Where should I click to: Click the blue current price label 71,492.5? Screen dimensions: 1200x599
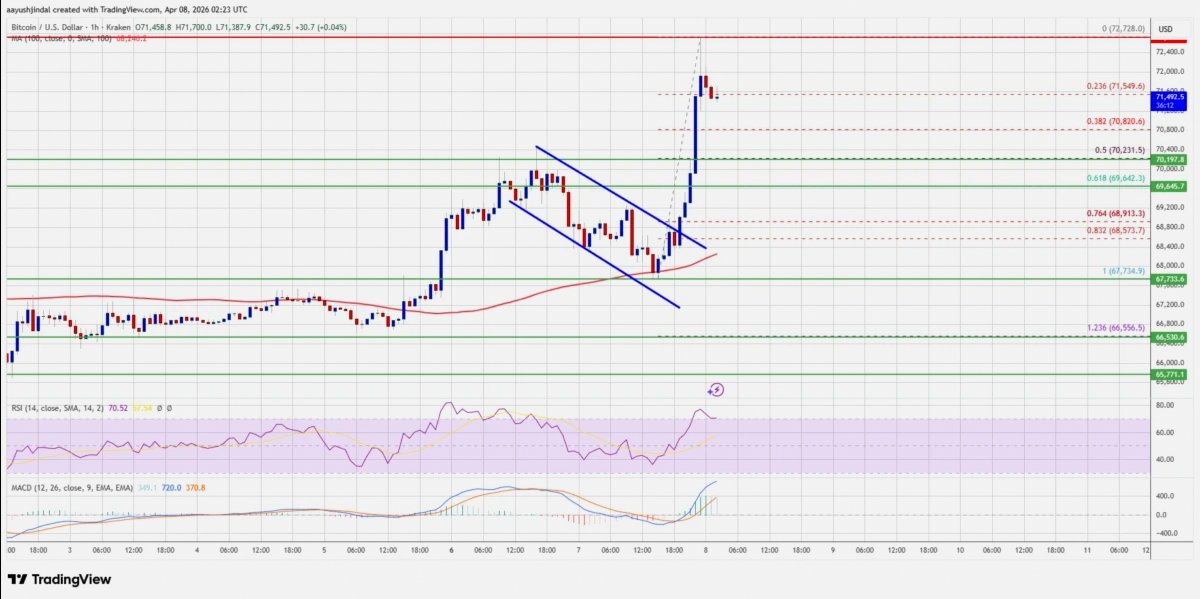point(1169,97)
